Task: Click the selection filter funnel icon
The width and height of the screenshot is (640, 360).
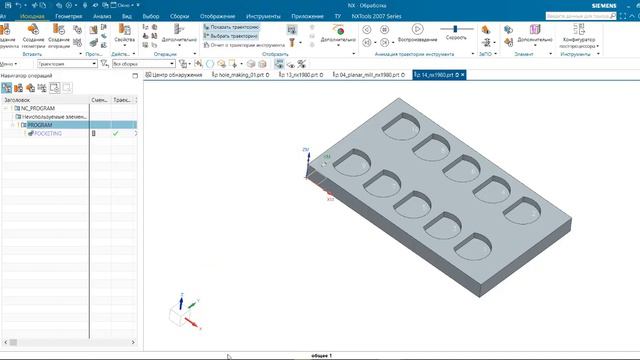Action: click(x=104, y=64)
